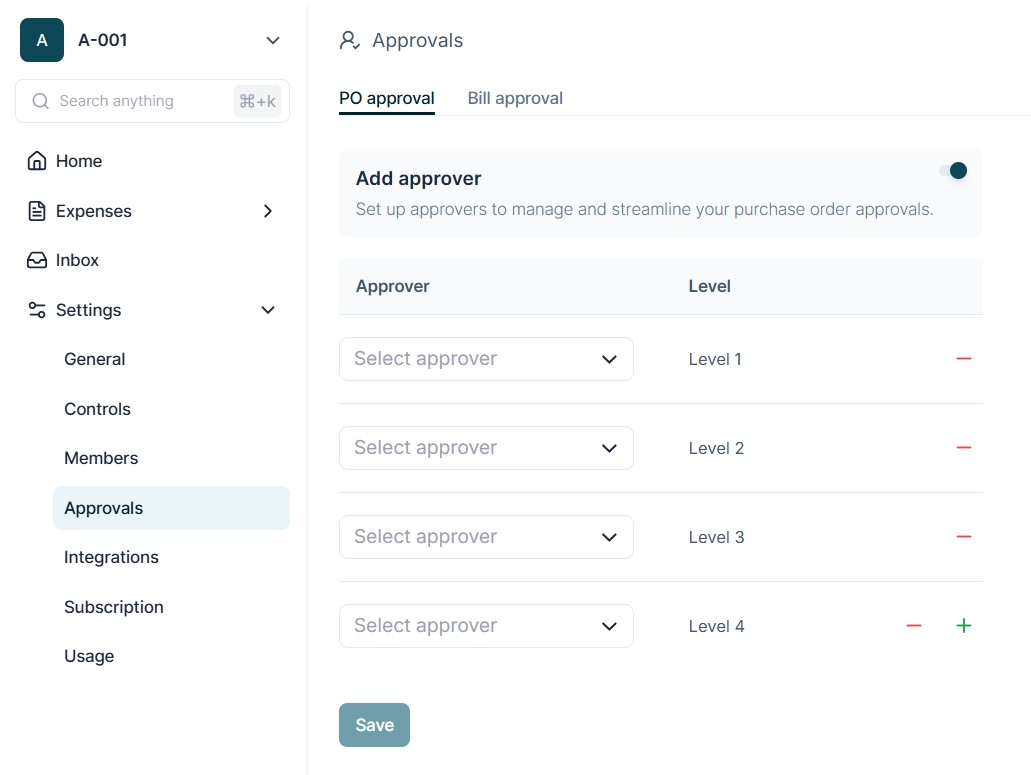Remove Level 4 approver with red minus

pos(913,626)
